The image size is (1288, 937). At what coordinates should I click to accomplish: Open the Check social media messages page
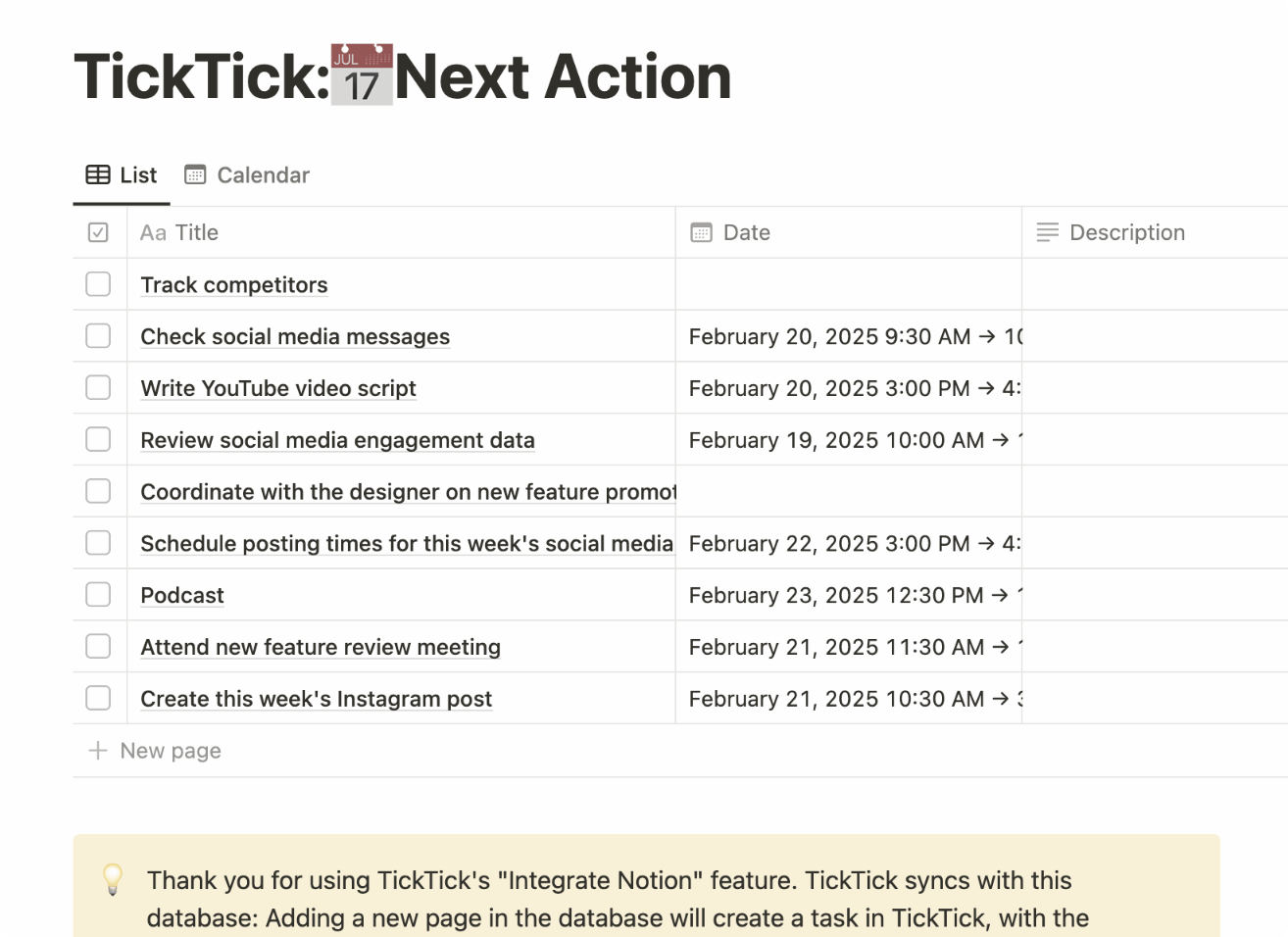(295, 336)
